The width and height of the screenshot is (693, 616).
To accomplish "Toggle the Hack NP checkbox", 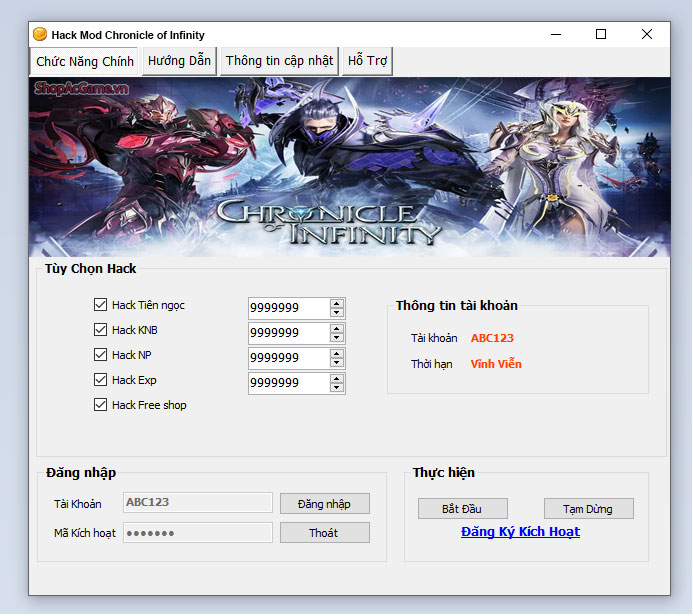I will 100,354.
